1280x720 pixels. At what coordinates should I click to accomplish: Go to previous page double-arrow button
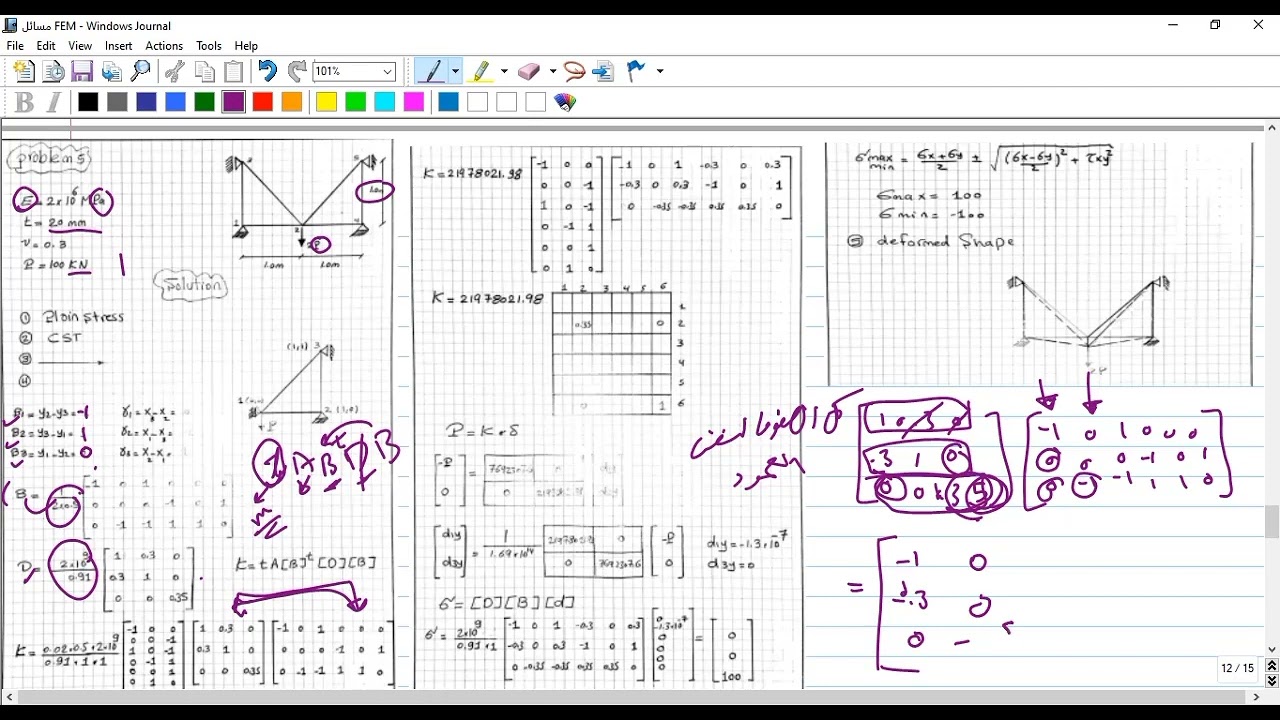[x=1272, y=666]
